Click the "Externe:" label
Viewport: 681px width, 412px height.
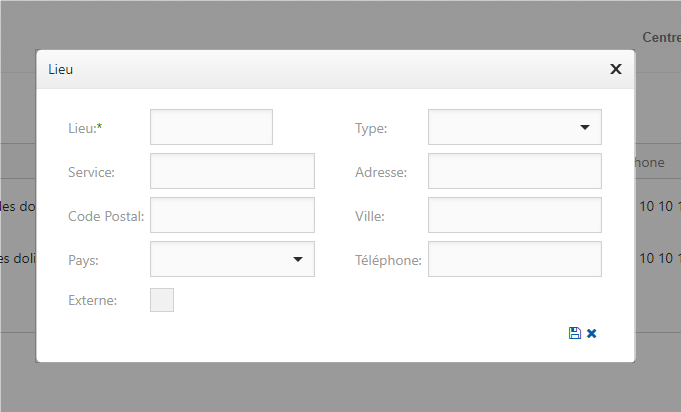tap(93, 300)
